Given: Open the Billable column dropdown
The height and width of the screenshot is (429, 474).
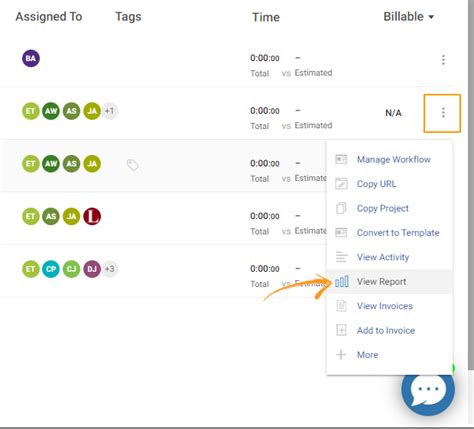Looking at the screenshot, I should pyautogui.click(x=409, y=17).
